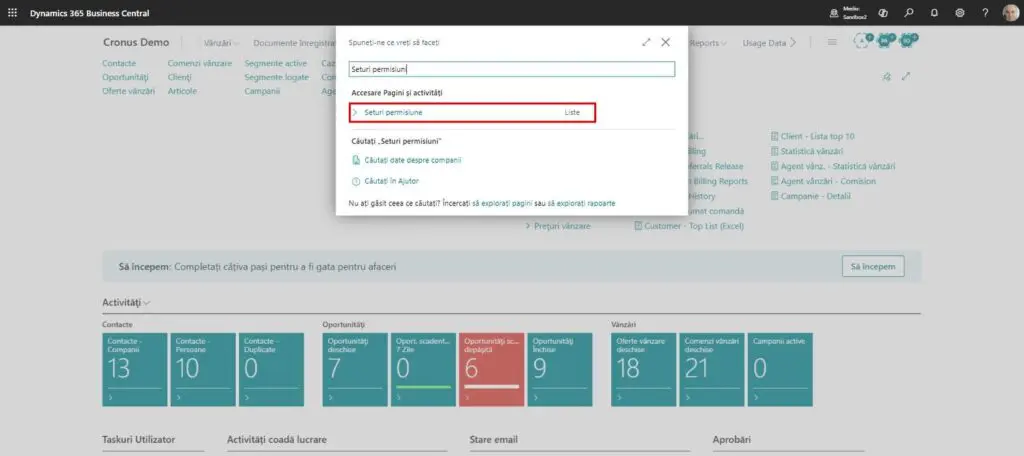Open the Contacte - Duplicate tile
This screenshot has width=1024, height=456.
[271, 370]
